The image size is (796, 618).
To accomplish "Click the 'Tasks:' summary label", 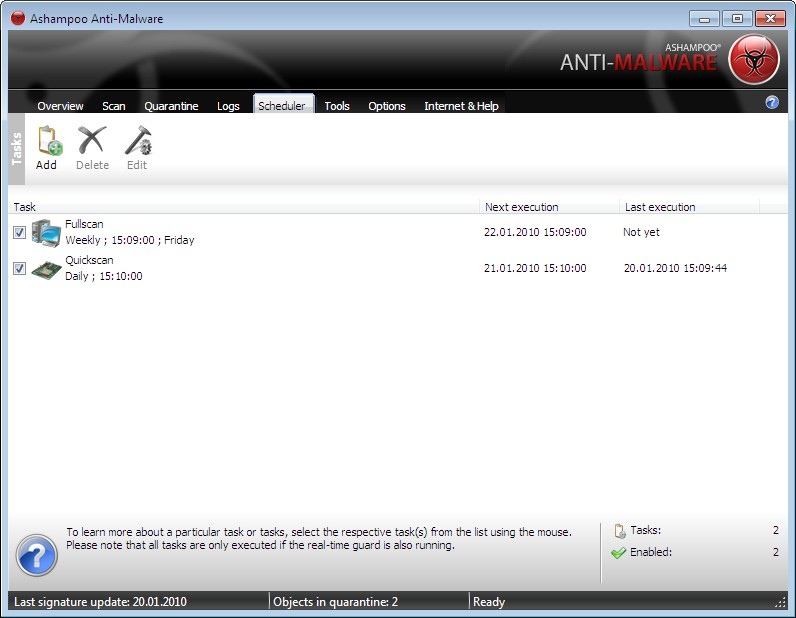I will 646,530.
